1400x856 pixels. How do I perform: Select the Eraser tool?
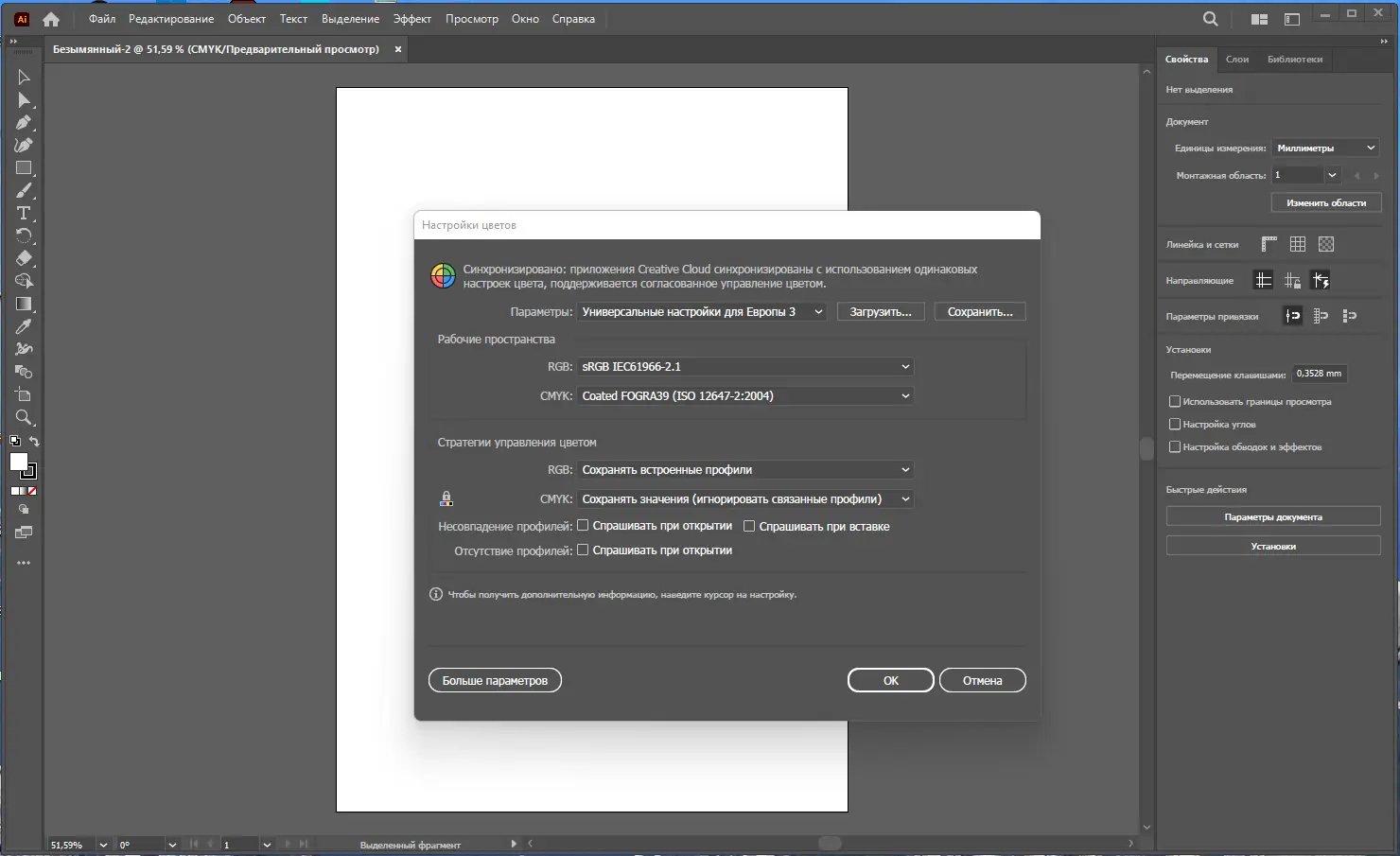coord(24,258)
